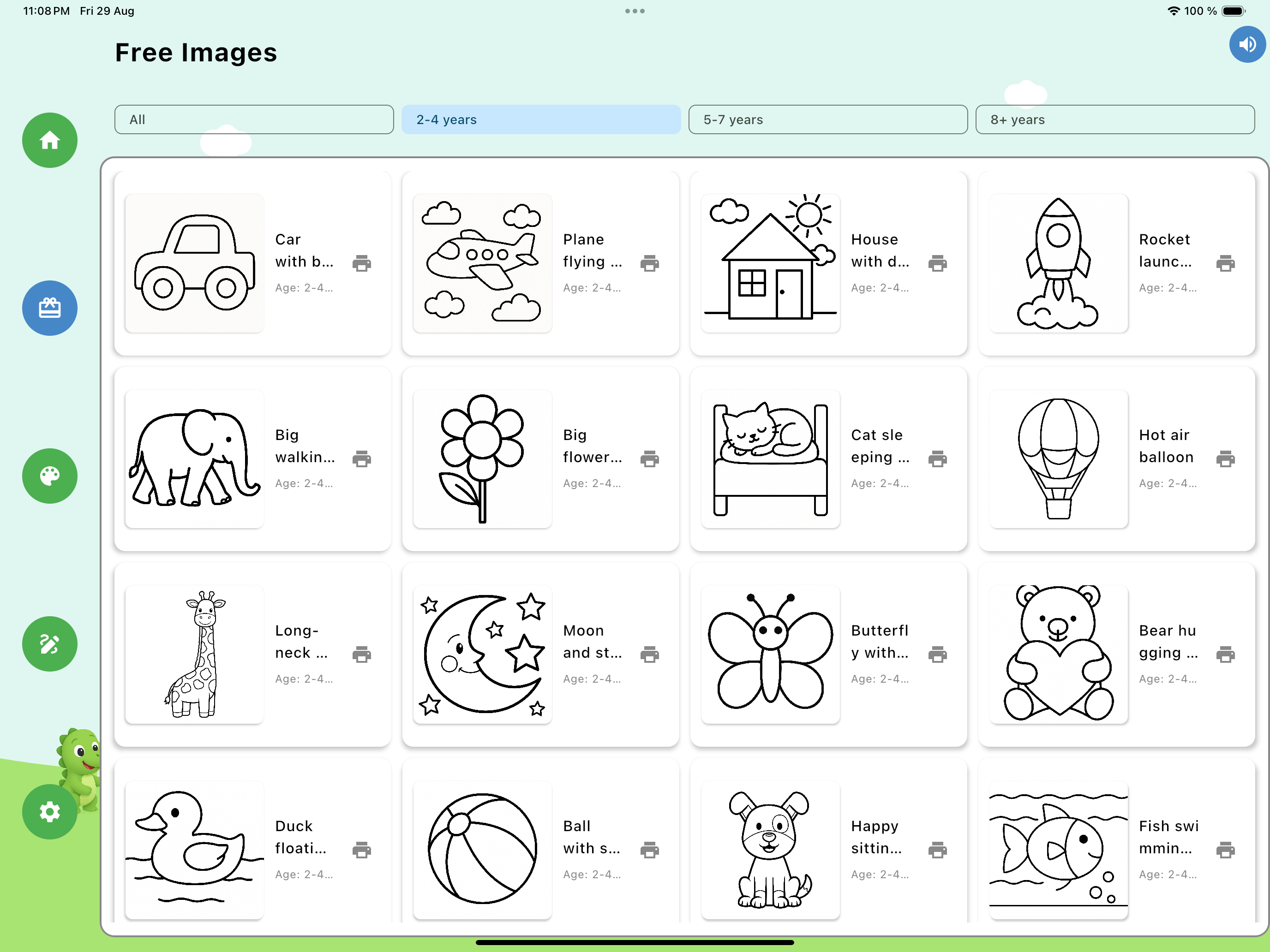Print the Car with b... image
Screen dimensions: 1270x952
362,263
